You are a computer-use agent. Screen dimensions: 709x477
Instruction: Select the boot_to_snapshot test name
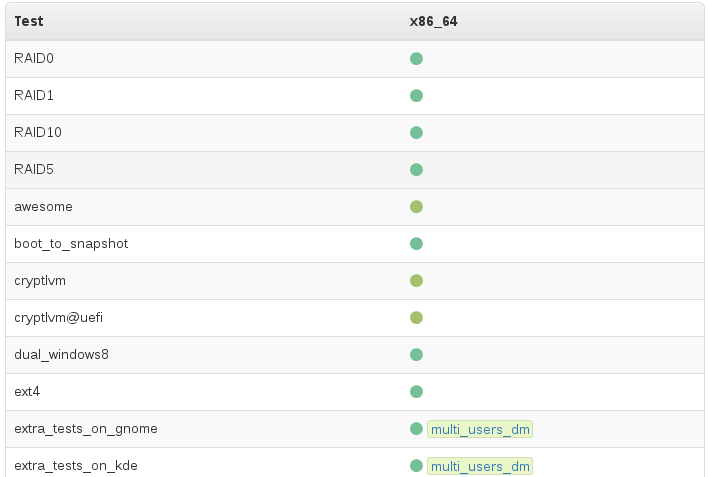pos(71,244)
